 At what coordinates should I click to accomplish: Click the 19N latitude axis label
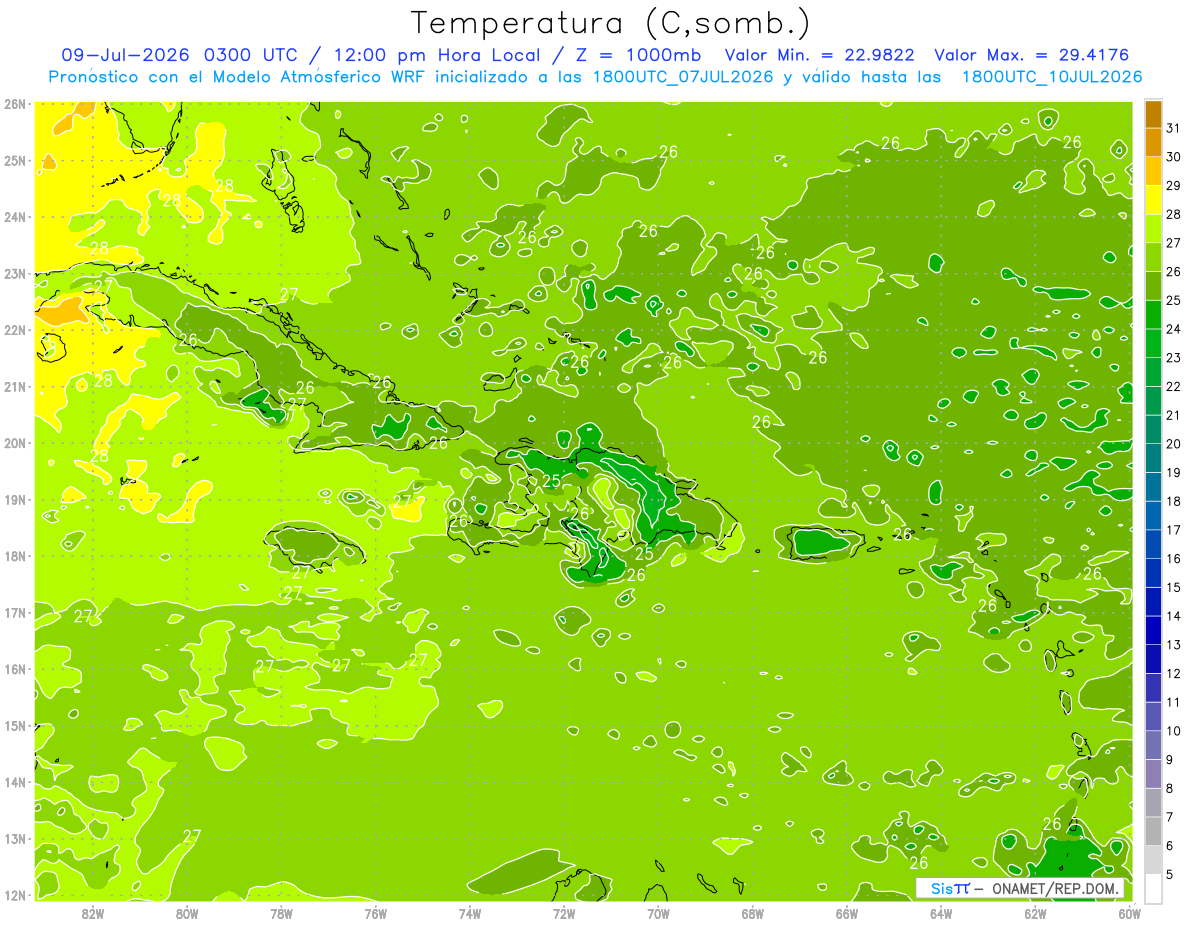pos(15,500)
